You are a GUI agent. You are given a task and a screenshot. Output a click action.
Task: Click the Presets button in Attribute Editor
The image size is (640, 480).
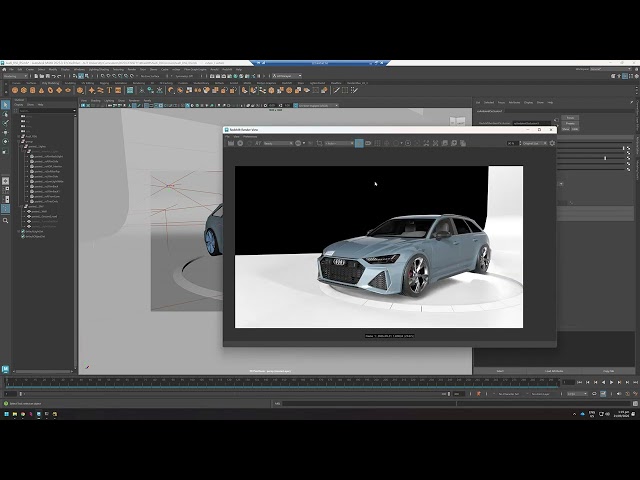point(570,123)
